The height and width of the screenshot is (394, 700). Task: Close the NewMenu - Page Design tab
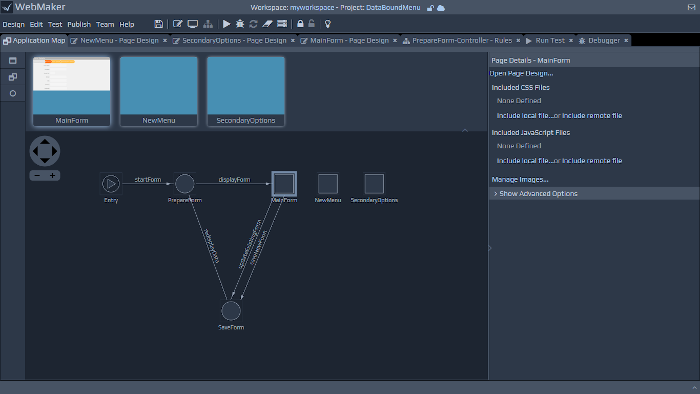click(165, 41)
